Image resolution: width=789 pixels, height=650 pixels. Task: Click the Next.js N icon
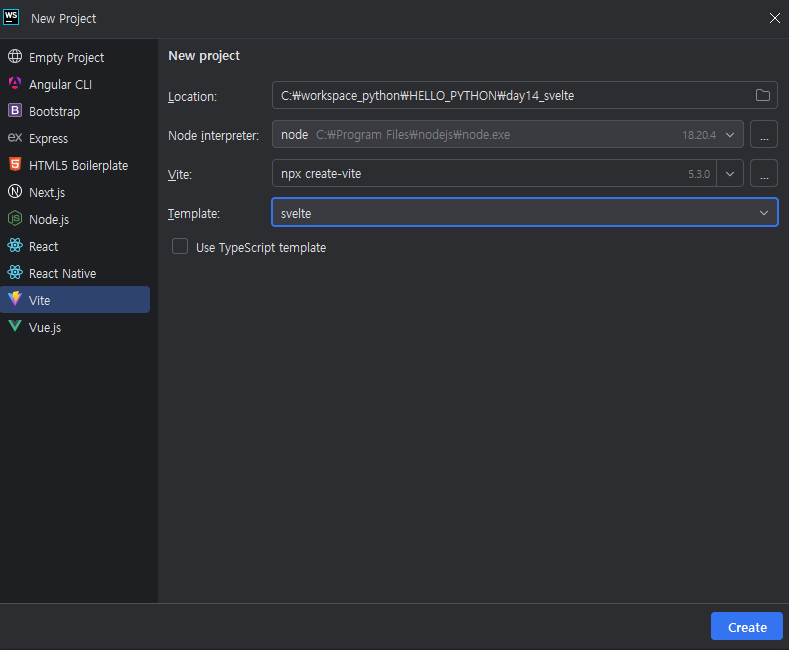[15, 191]
